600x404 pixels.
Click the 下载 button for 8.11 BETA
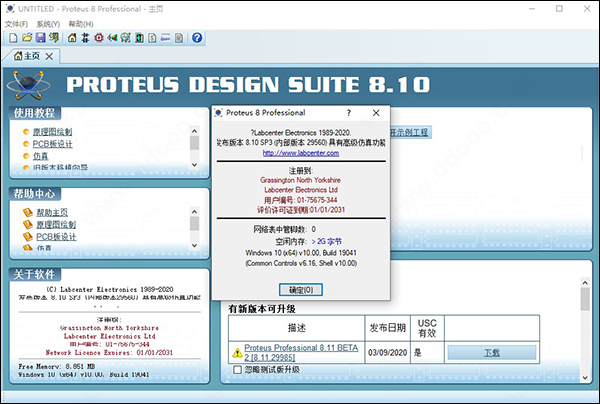pyautogui.click(x=493, y=352)
